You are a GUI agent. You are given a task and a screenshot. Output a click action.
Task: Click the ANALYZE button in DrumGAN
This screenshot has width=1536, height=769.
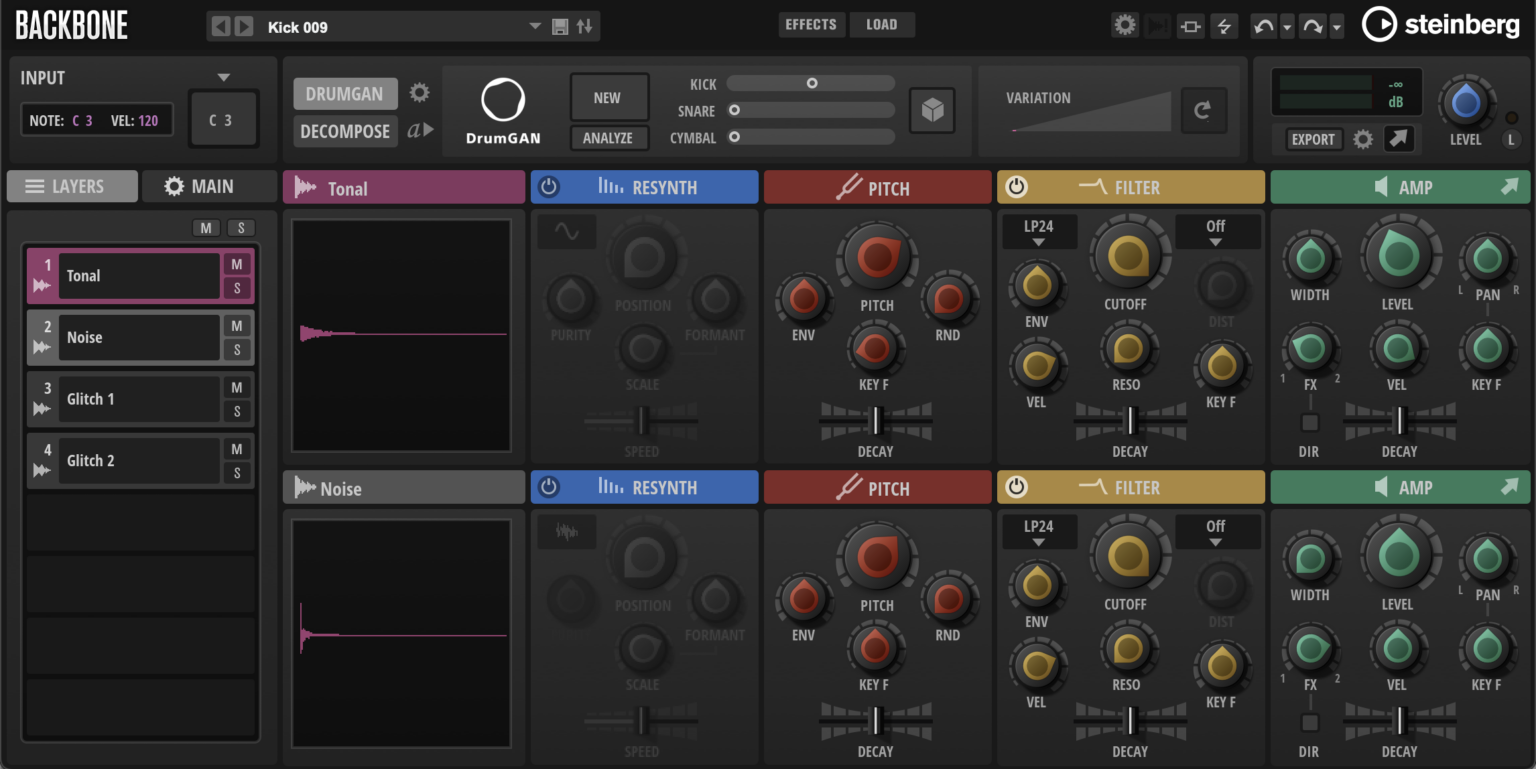pos(609,137)
